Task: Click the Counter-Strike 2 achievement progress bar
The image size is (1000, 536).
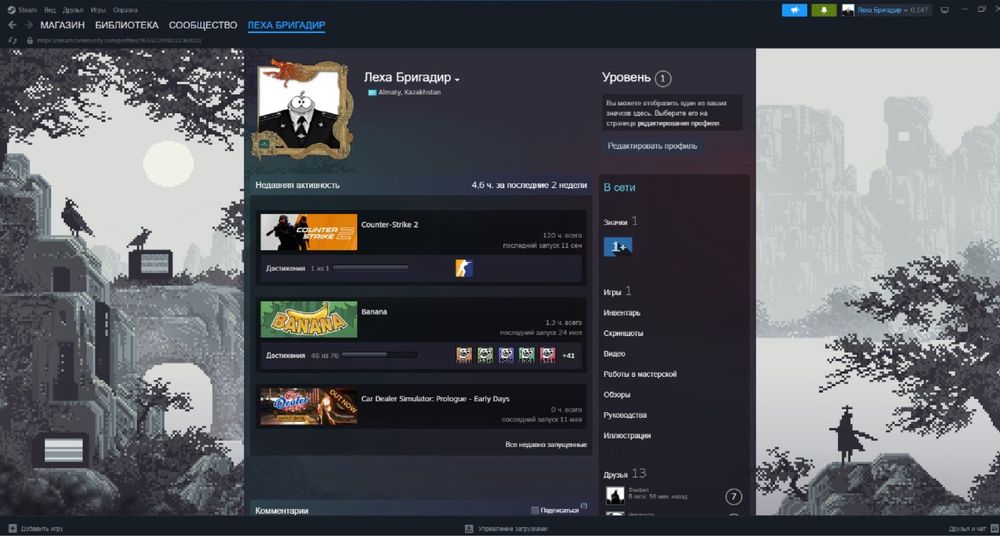Action: coord(371,269)
